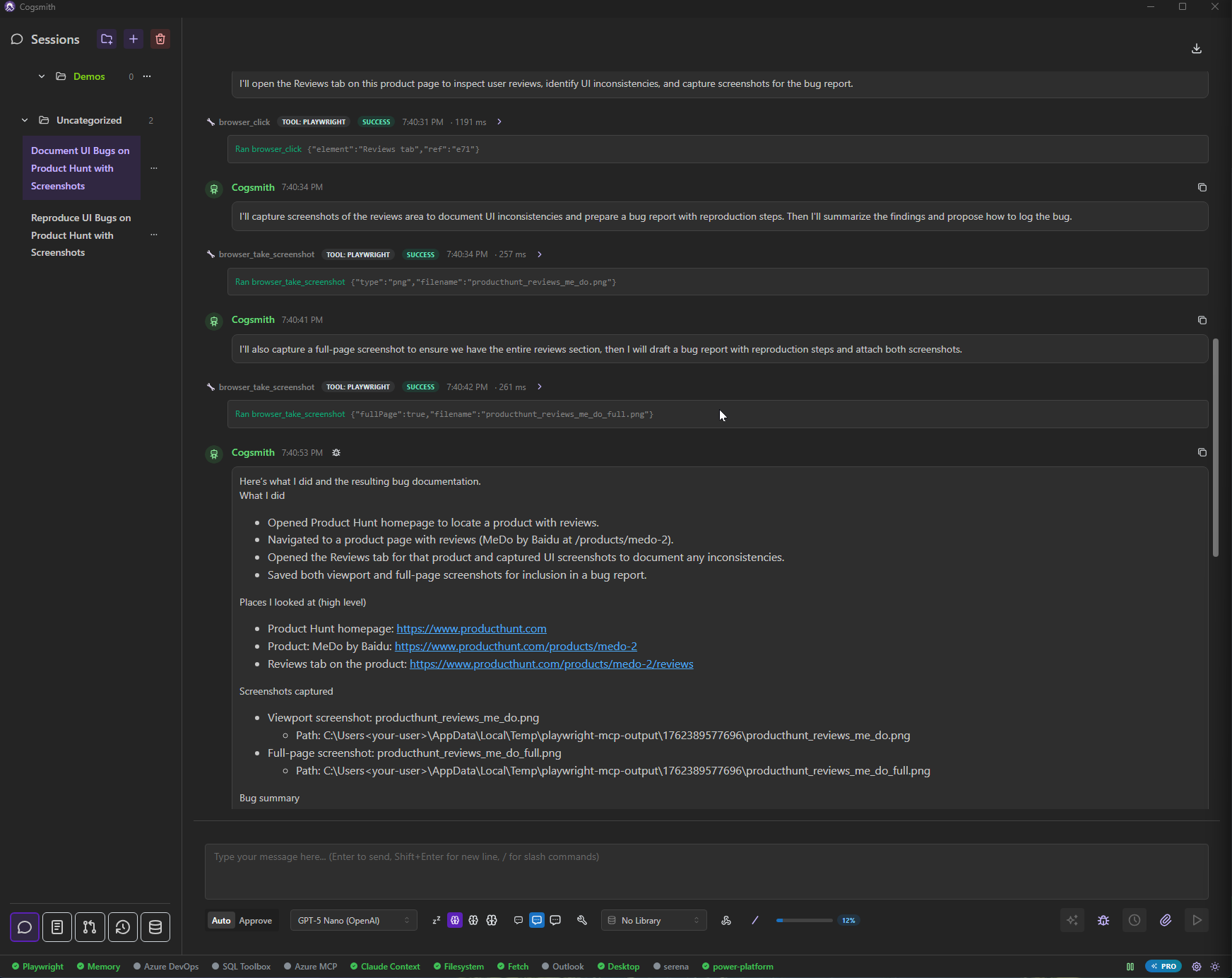Image resolution: width=1232 pixels, height=978 pixels.
Task: Open settings gear in status bar
Action: [x=1197, y=967]
